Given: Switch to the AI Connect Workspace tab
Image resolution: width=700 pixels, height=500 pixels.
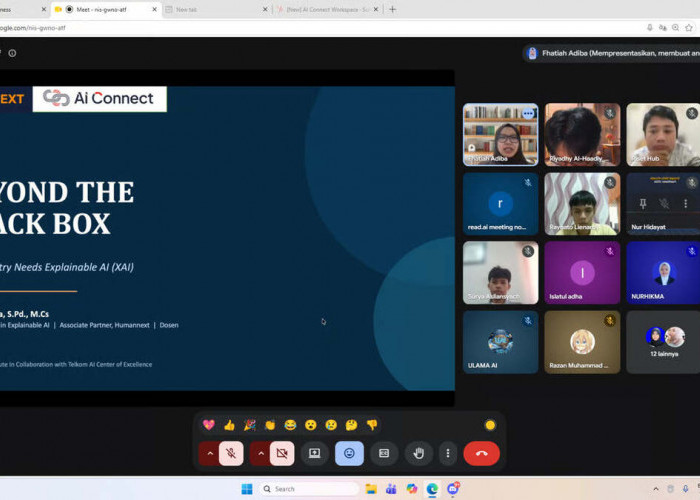Looking at the screenshot, I should (x=326, y=9).
